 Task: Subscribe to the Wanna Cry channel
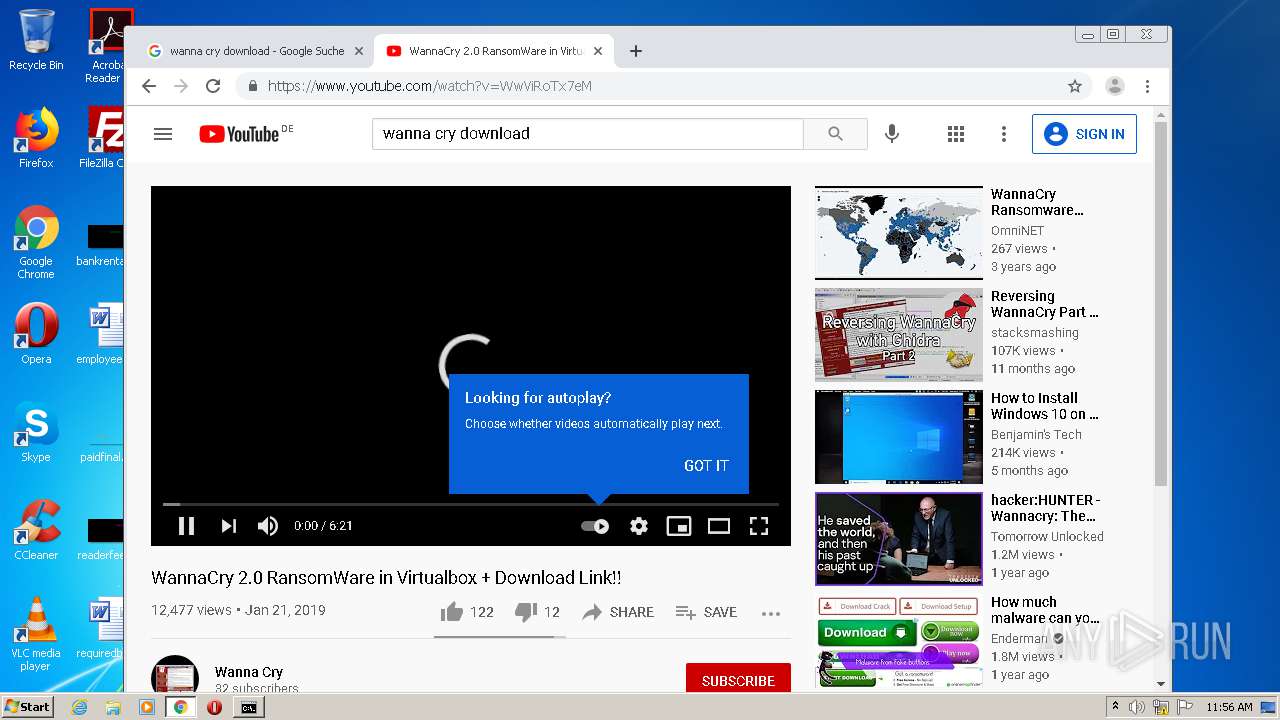point(738,680)
